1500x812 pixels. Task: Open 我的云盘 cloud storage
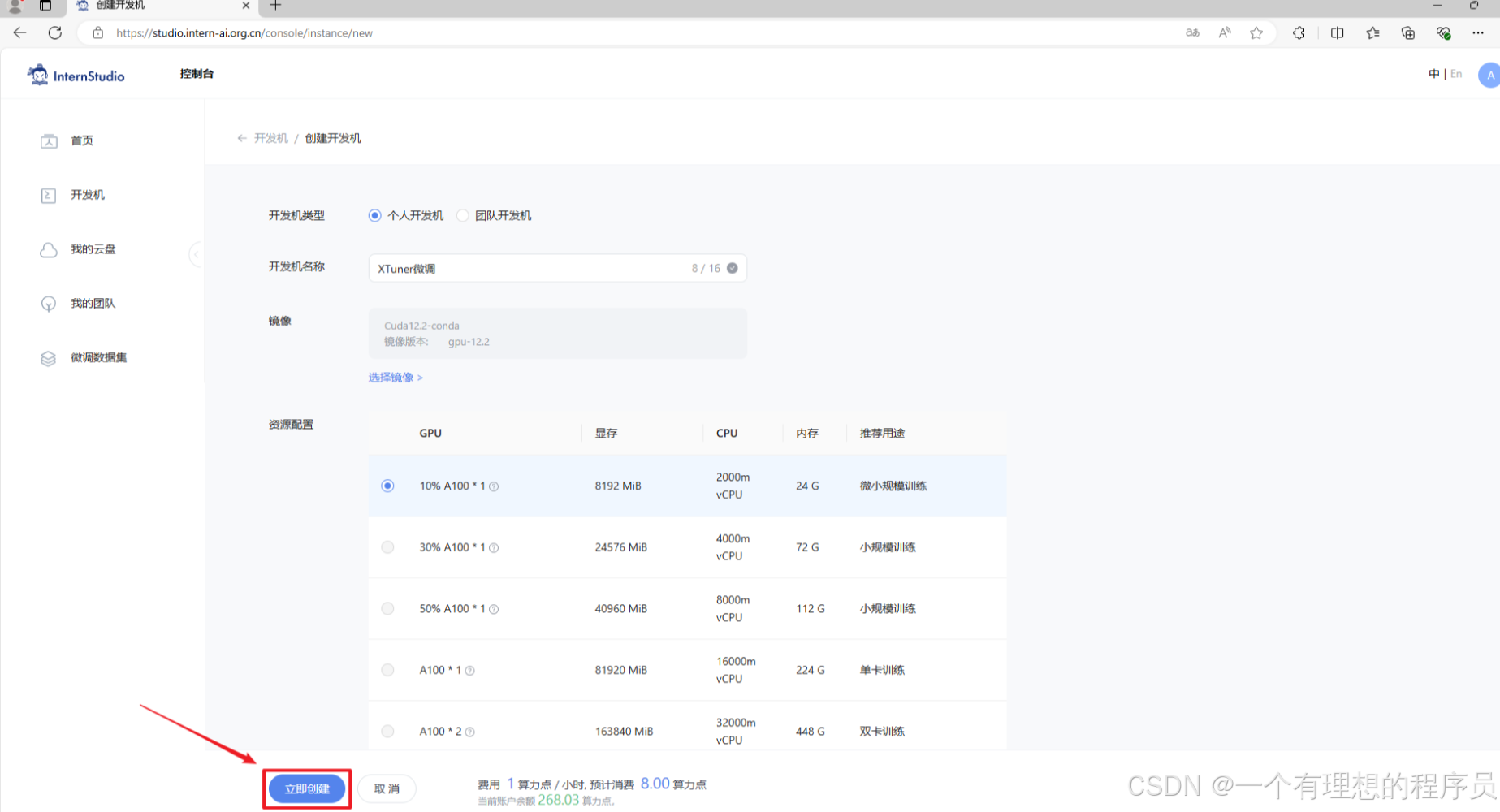click(x=92, y=249)
